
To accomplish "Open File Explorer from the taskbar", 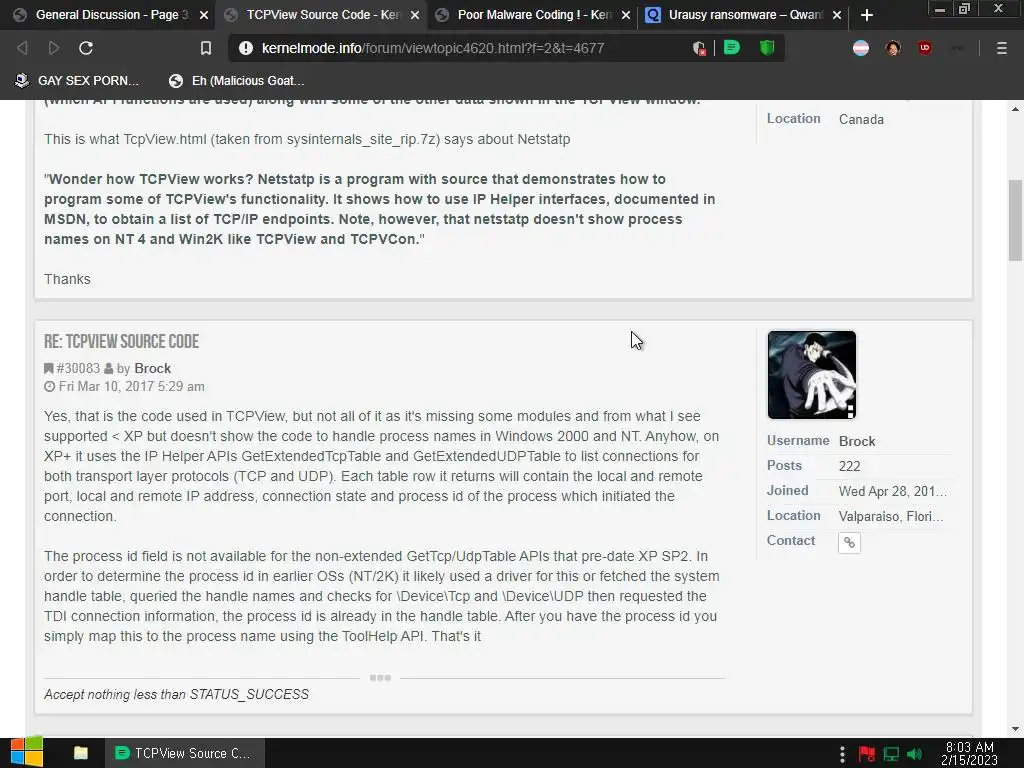I will point(81,753).
